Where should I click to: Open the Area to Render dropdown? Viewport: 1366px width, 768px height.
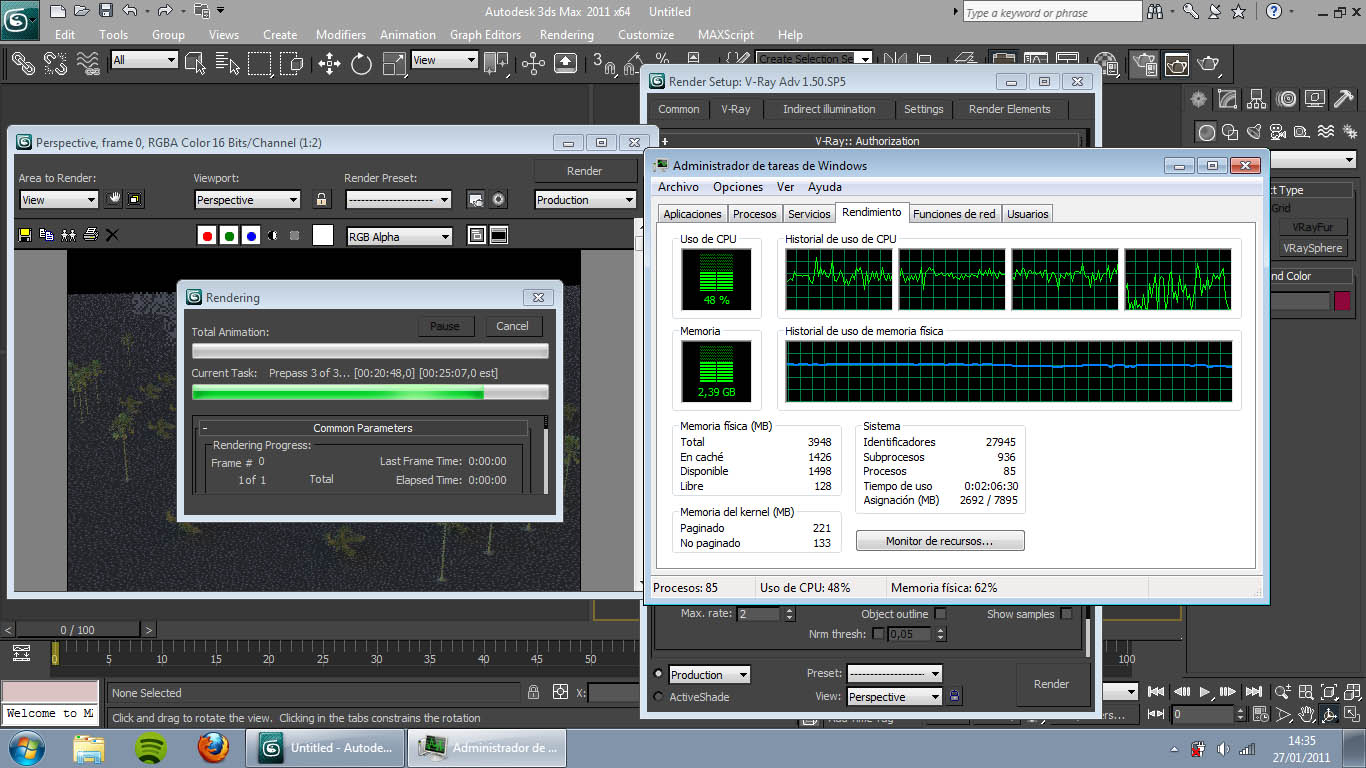coord(59,200)
